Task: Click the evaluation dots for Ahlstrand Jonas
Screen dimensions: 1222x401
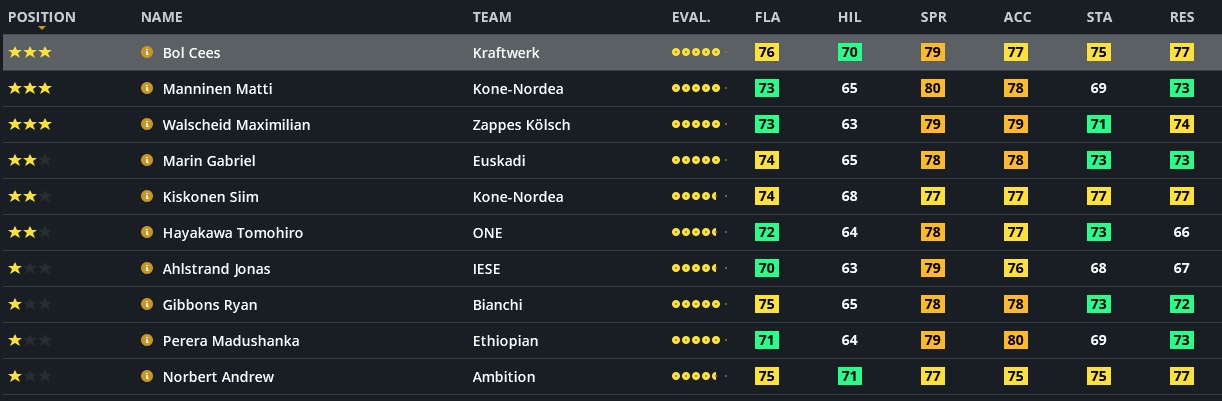Action: 697,269
